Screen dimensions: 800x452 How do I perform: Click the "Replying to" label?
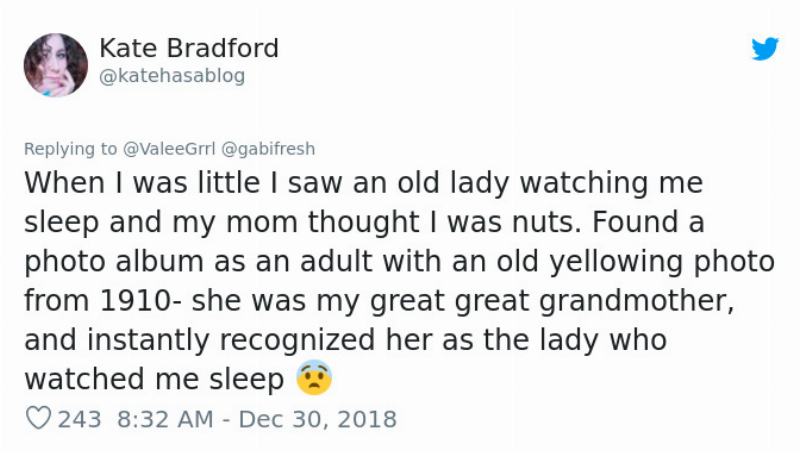point(70,149)
